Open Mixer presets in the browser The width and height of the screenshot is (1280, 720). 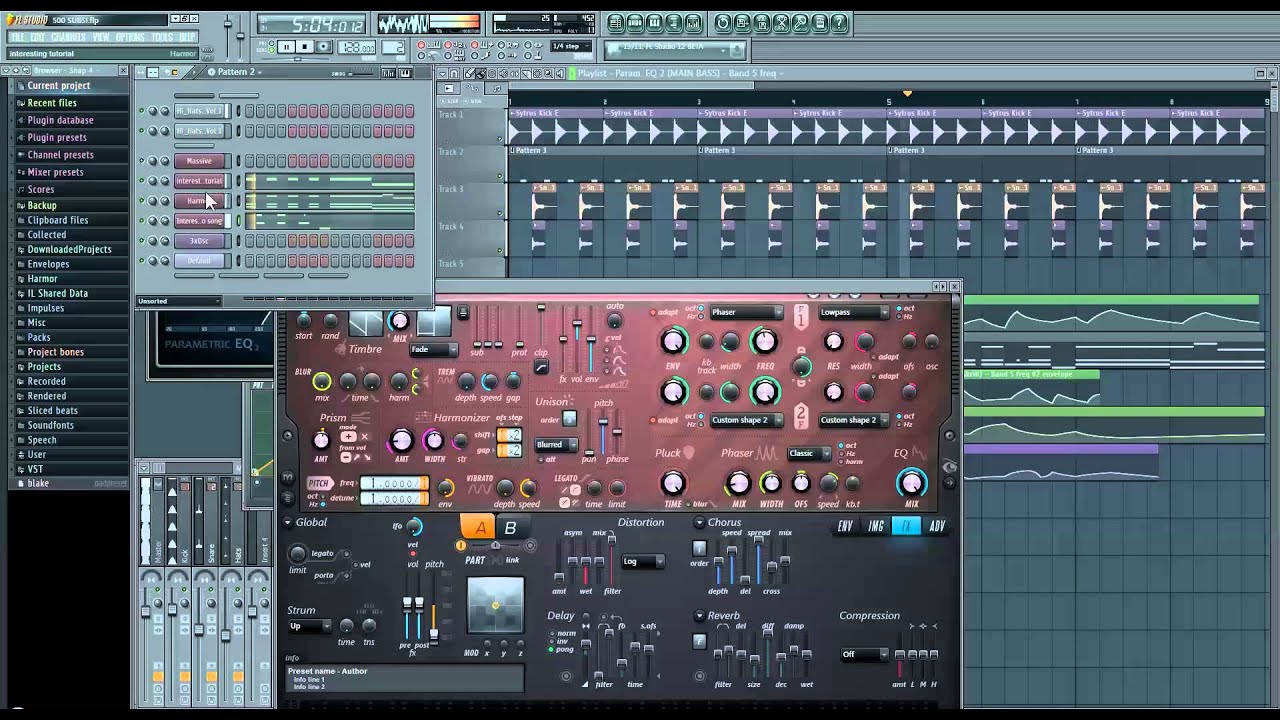pyautogui.click(x=55, y=172)
